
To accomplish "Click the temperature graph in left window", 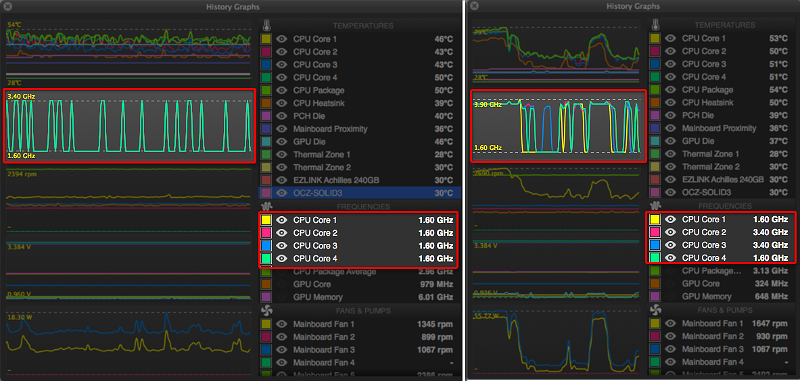I will click(129, 53).
